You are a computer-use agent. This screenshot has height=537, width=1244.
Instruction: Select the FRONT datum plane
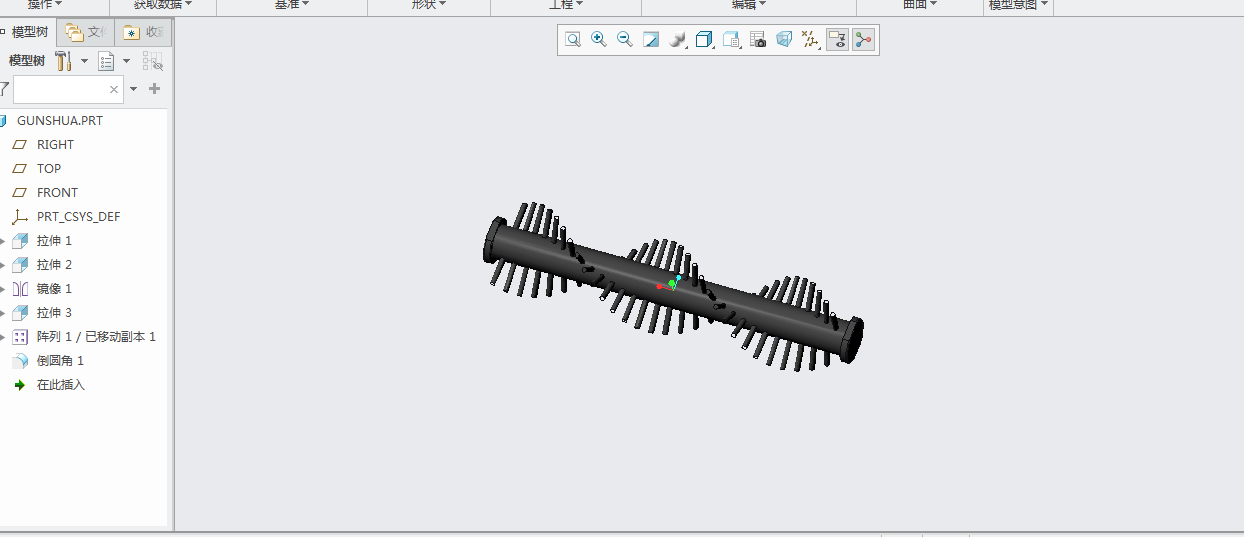57,192
